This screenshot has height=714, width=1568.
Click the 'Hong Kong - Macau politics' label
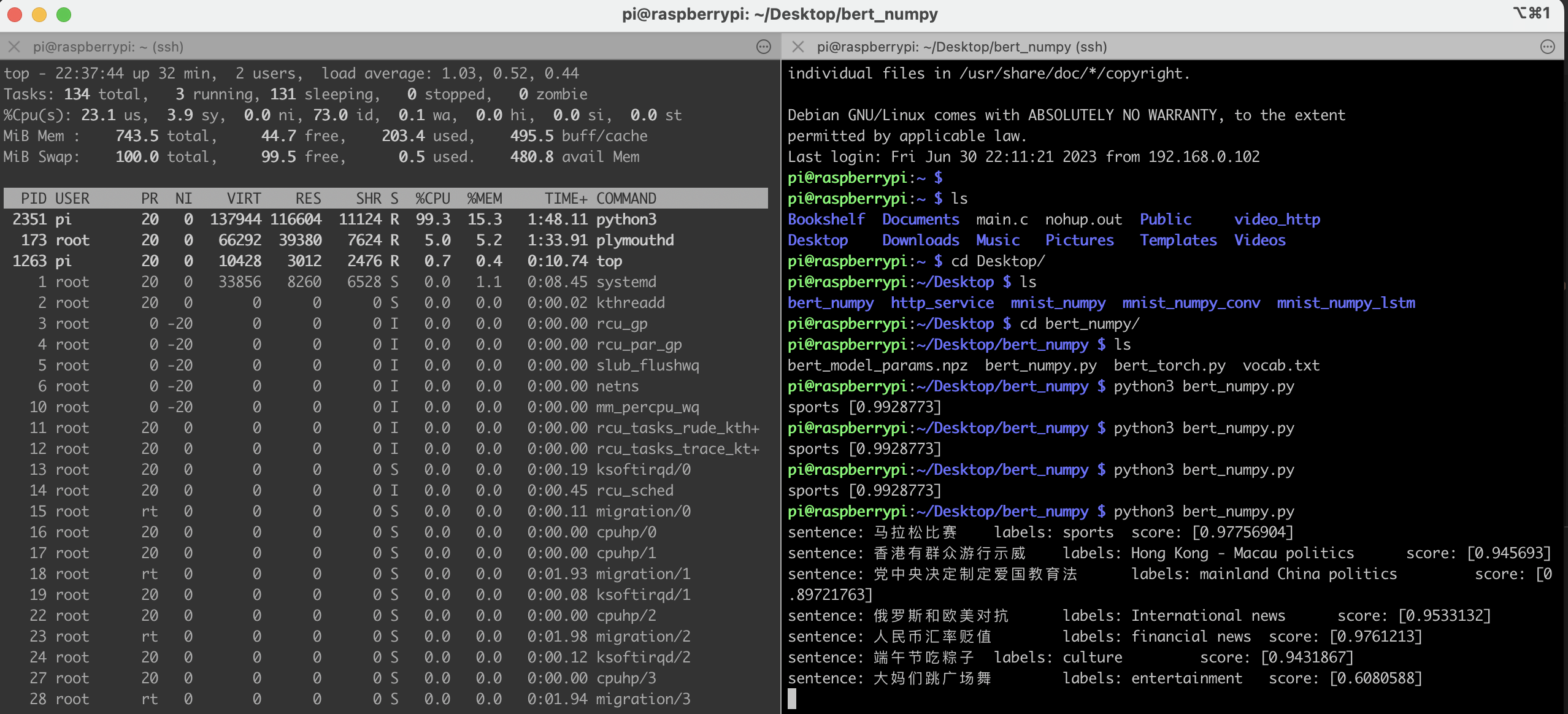tap(1243, 553)
